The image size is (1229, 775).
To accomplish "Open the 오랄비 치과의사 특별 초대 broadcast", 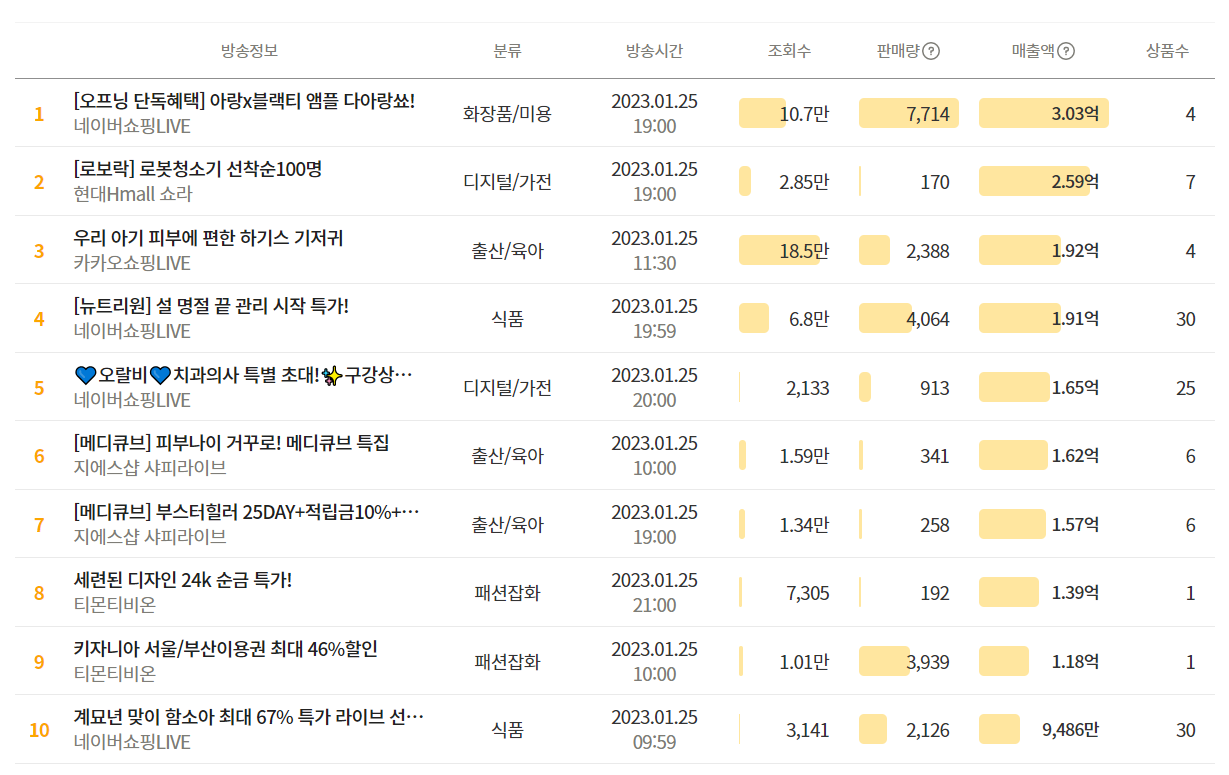I will [244, 375].
